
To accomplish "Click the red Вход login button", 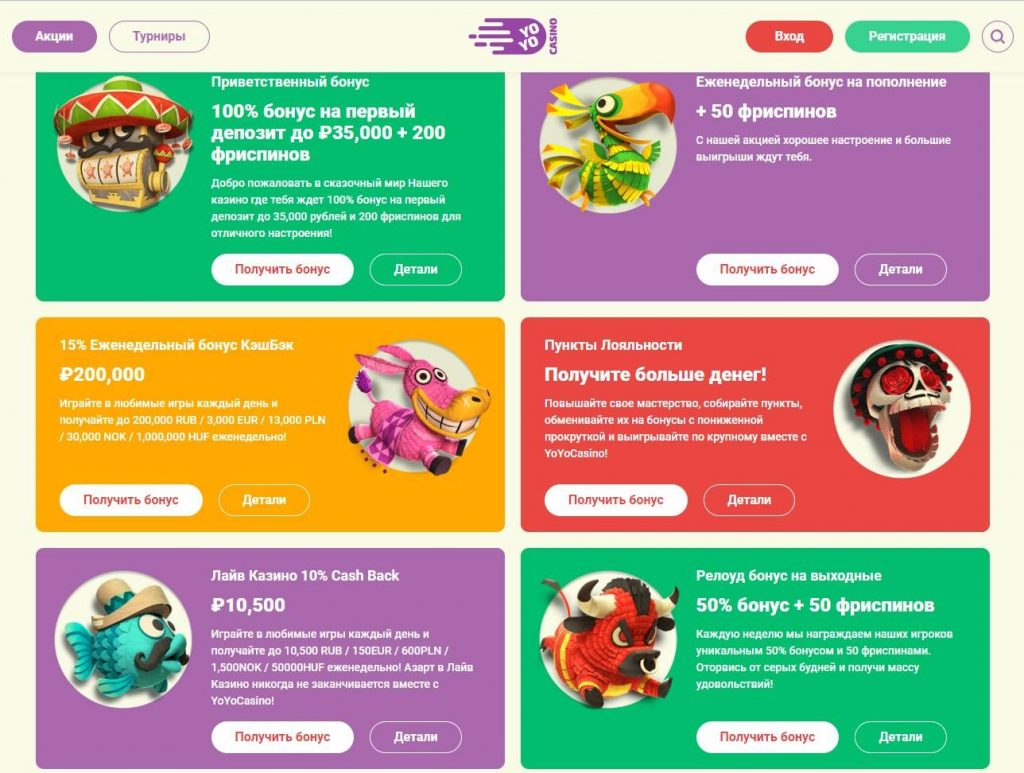I will point(790,37).
